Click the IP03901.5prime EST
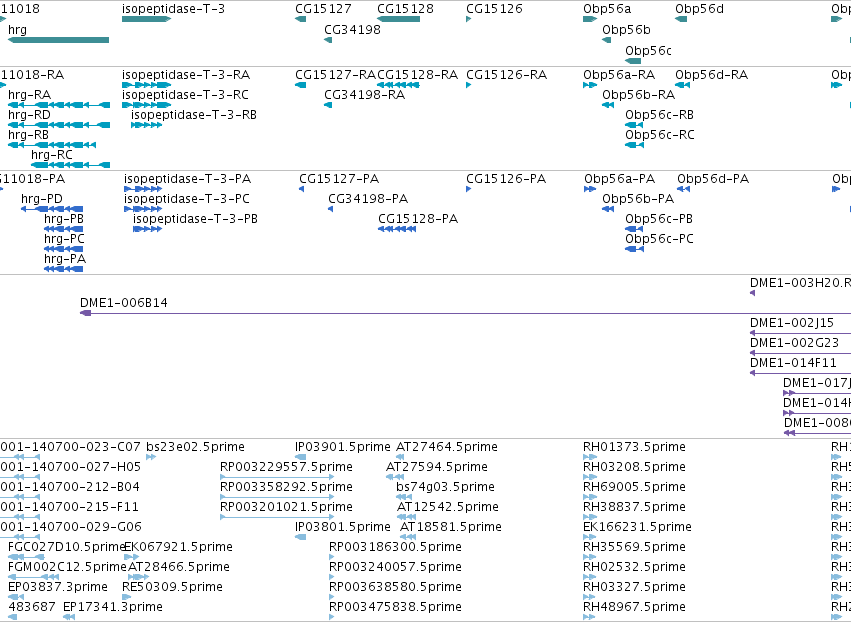The height and width of the screenshot is (622, 851). (301, 457)
